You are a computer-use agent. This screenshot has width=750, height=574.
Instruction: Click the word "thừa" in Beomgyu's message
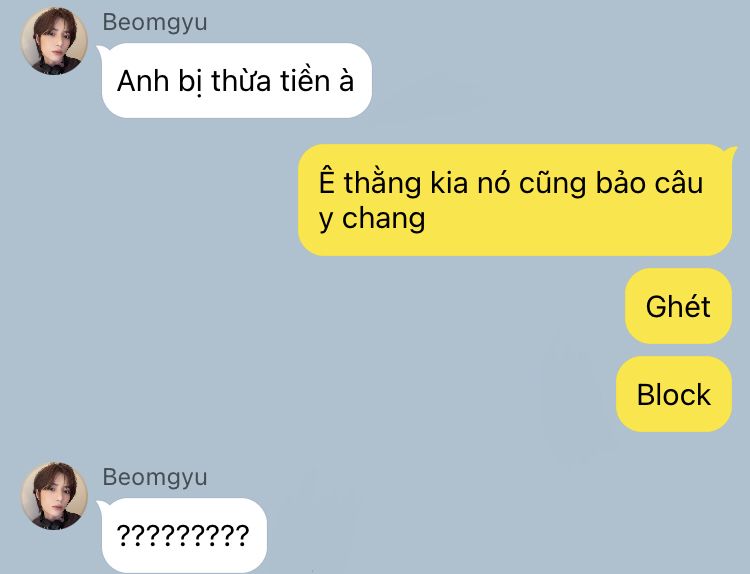coord(242,80)
